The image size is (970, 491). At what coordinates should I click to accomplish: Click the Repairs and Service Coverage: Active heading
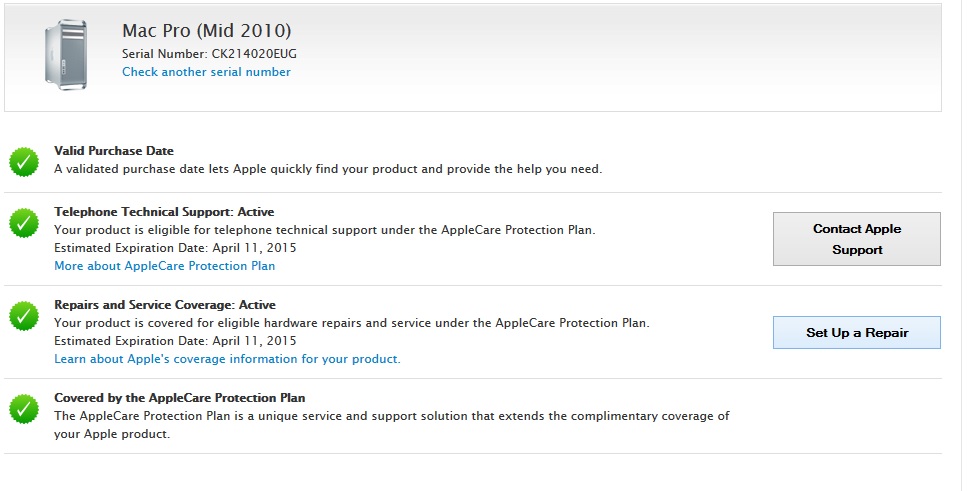click(x=165, y=305)
